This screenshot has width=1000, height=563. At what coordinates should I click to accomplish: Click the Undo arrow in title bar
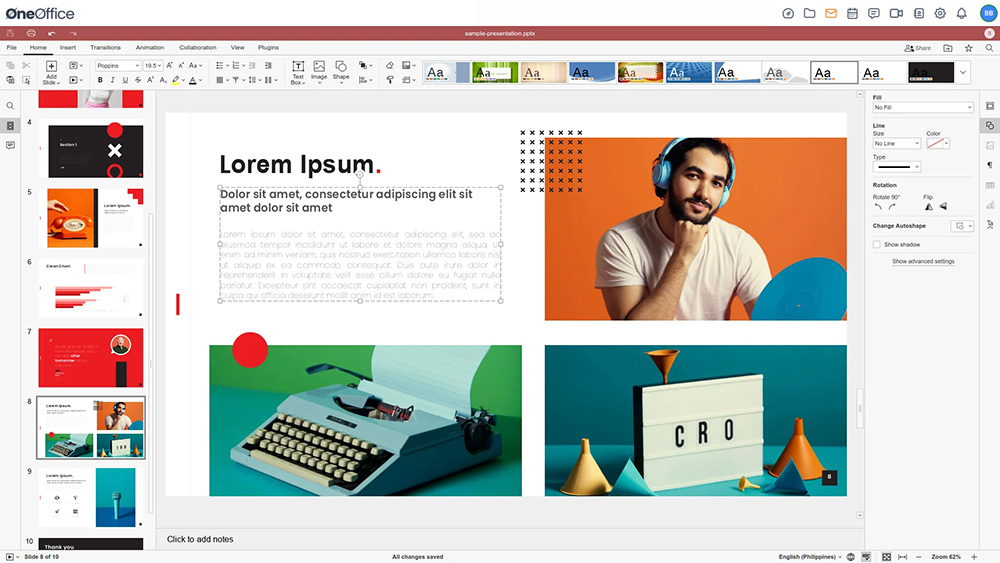(52, 33)
